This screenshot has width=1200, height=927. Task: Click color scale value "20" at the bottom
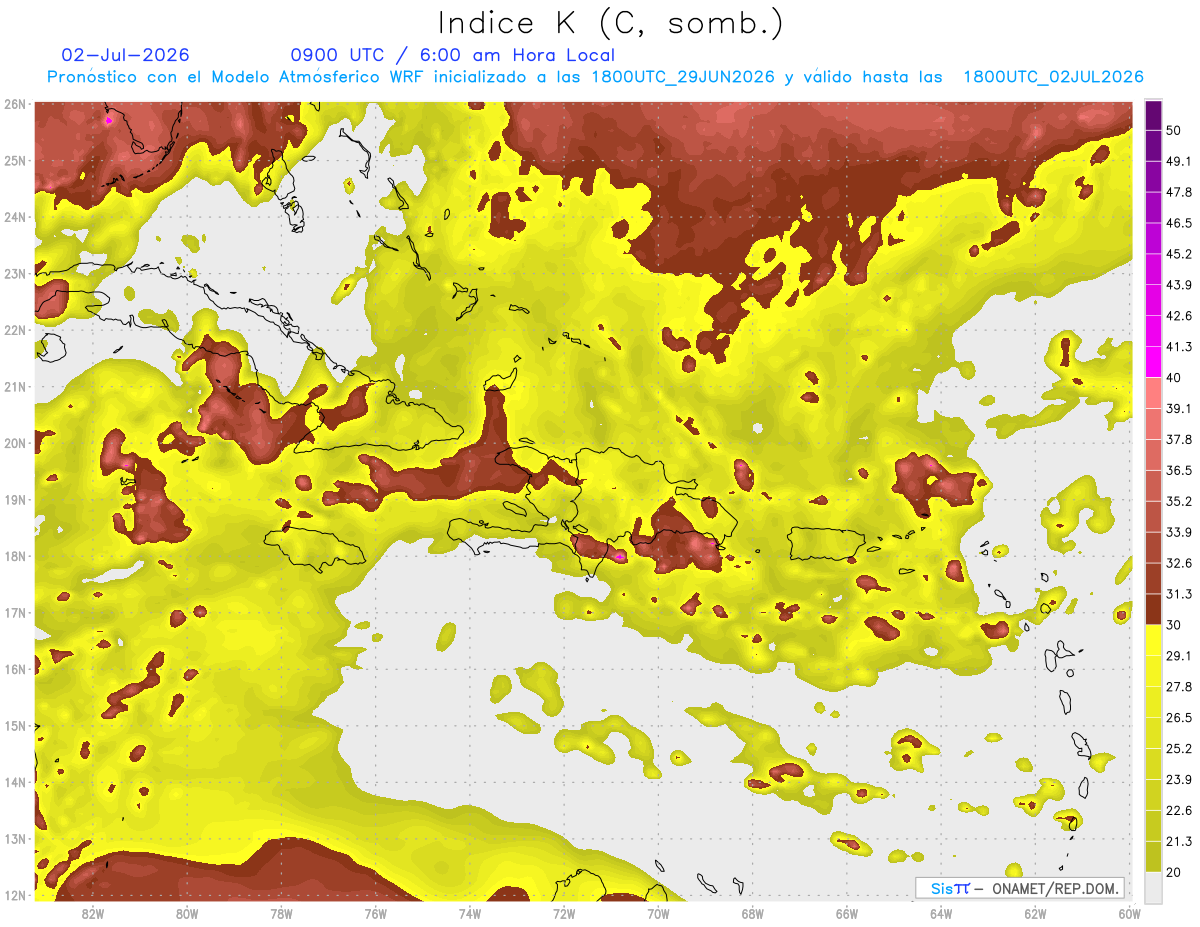coord(1174,873)
